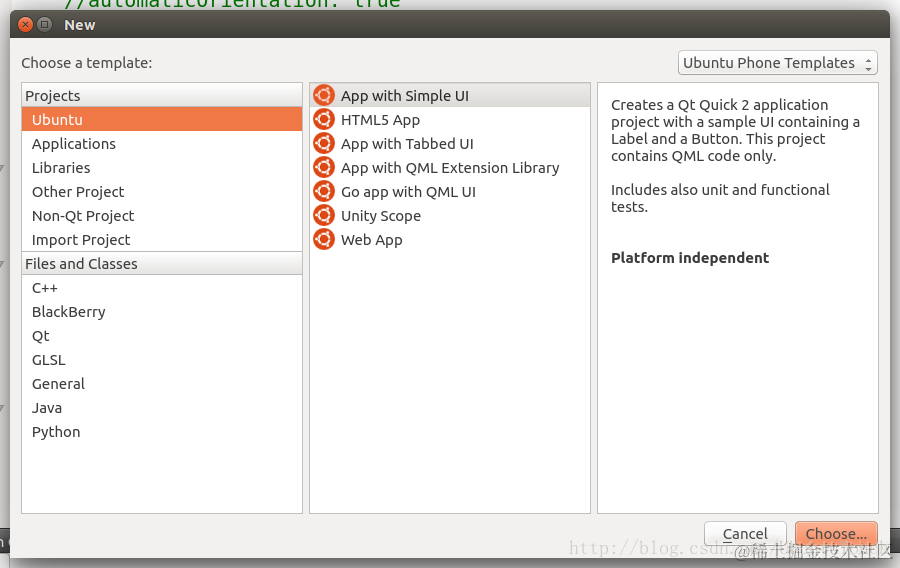Select the App with Simple UI template

click(x=450, y=95)
